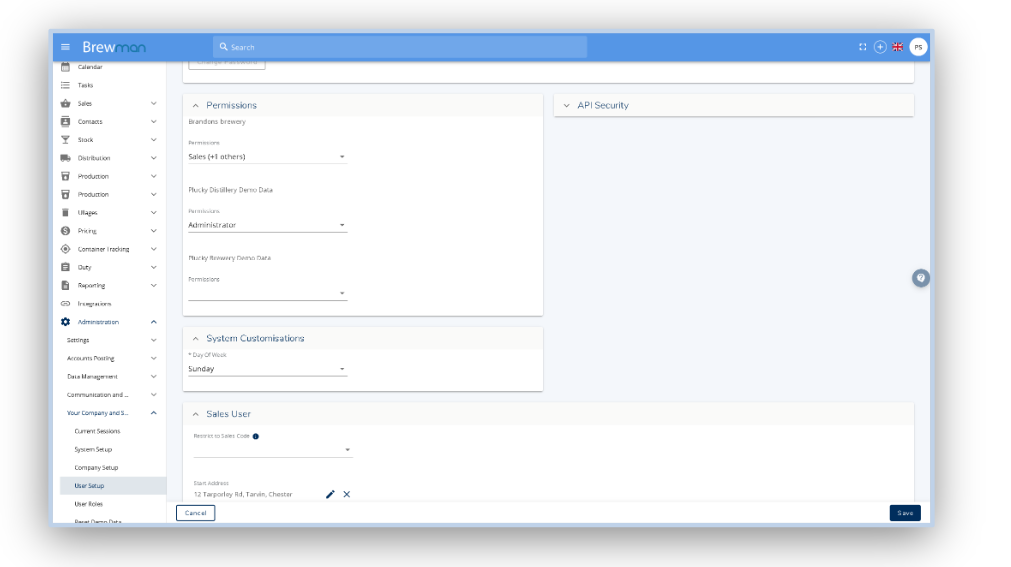This screenshot has height=567, width=1011.
Task: Click the floating help question mark icon
Action: 921,278
